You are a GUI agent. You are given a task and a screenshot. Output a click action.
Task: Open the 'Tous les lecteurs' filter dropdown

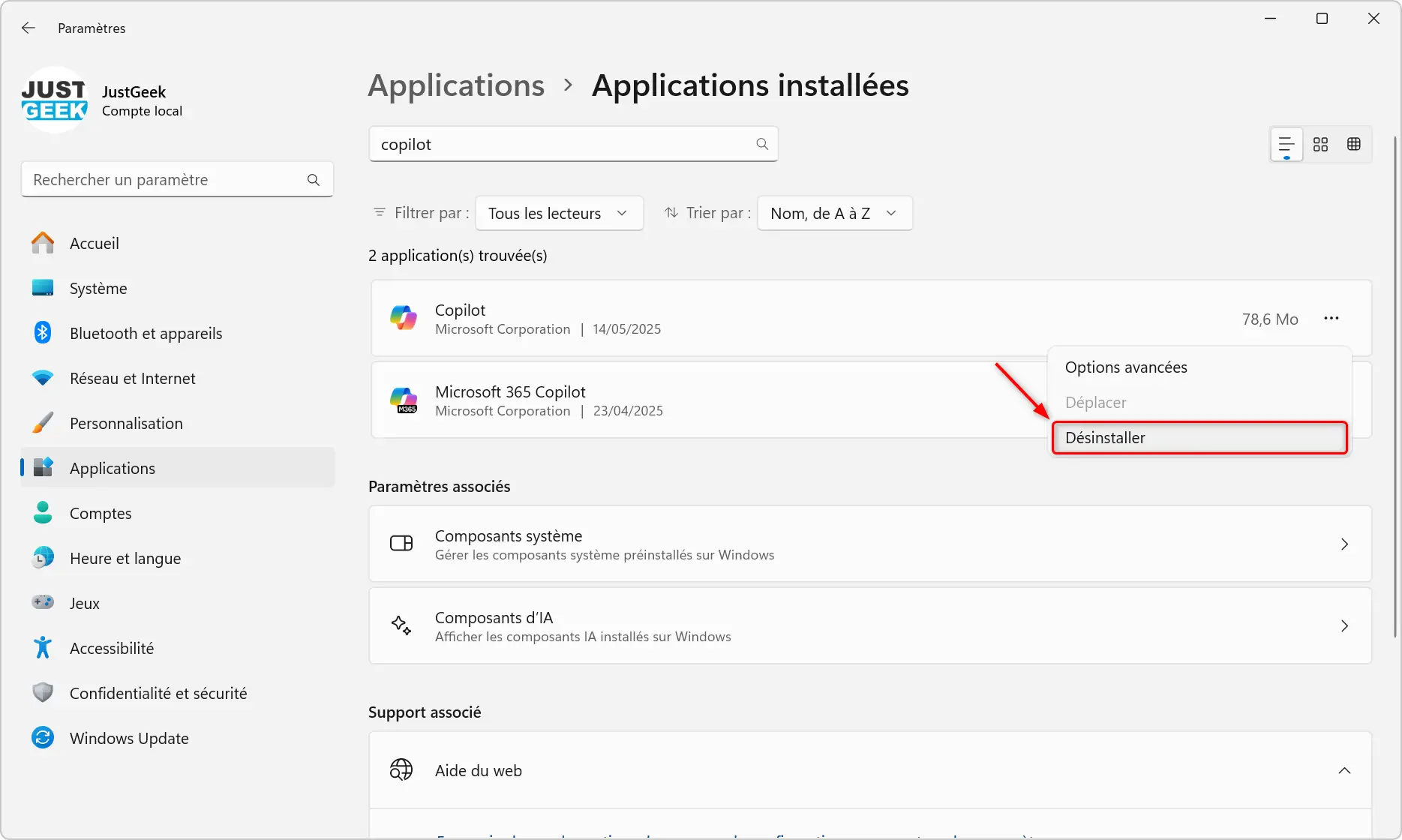tap(560, 213)
